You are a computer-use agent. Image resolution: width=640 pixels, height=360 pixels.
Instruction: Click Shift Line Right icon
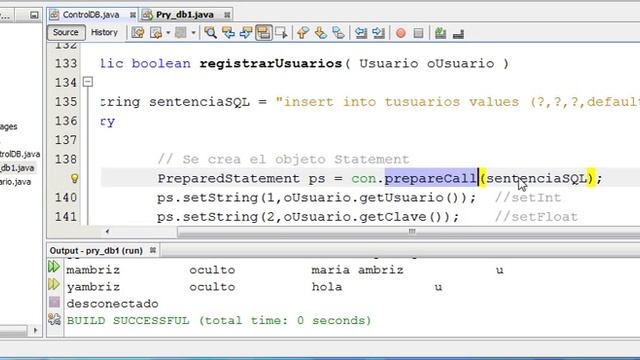tap(378, 33)
